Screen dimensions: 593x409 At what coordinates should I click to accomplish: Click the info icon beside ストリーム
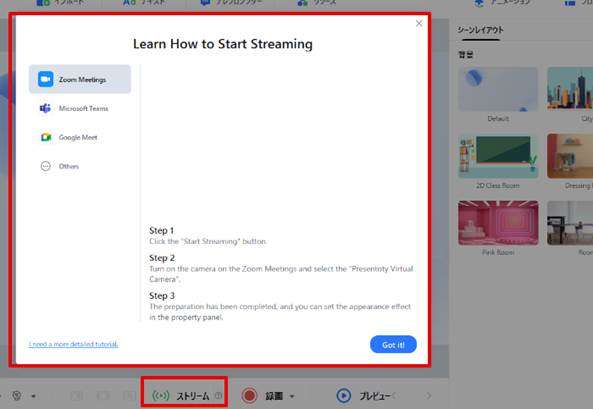click(x=219, y=396)
